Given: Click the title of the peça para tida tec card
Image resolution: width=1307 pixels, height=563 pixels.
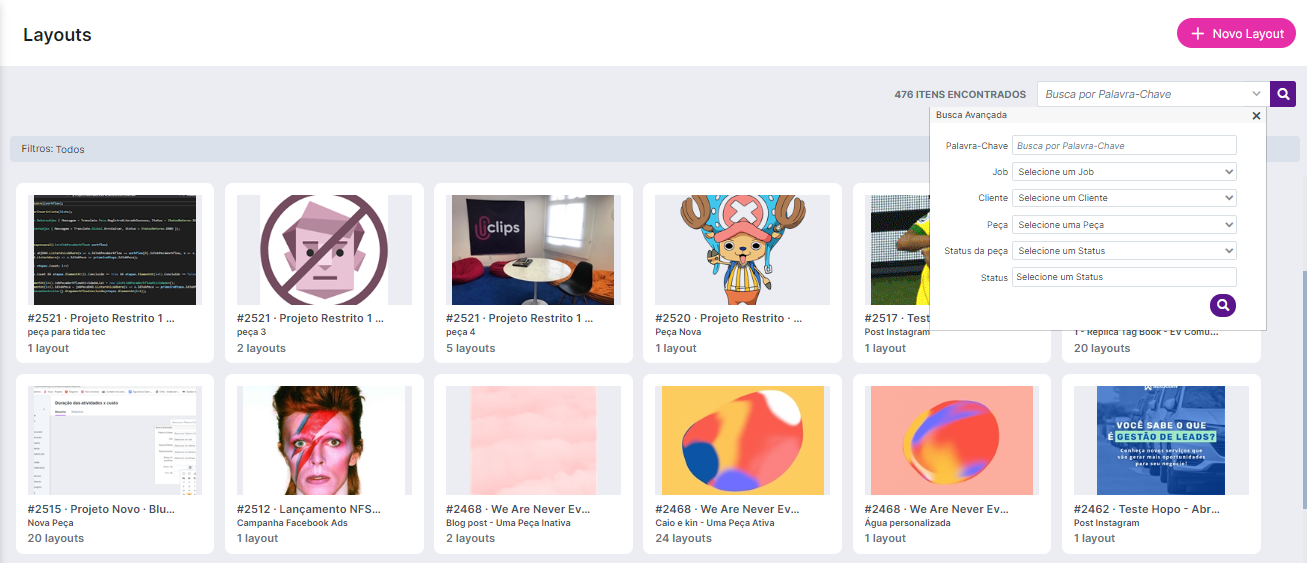Looking at the screenshot, I should [101, 318].
